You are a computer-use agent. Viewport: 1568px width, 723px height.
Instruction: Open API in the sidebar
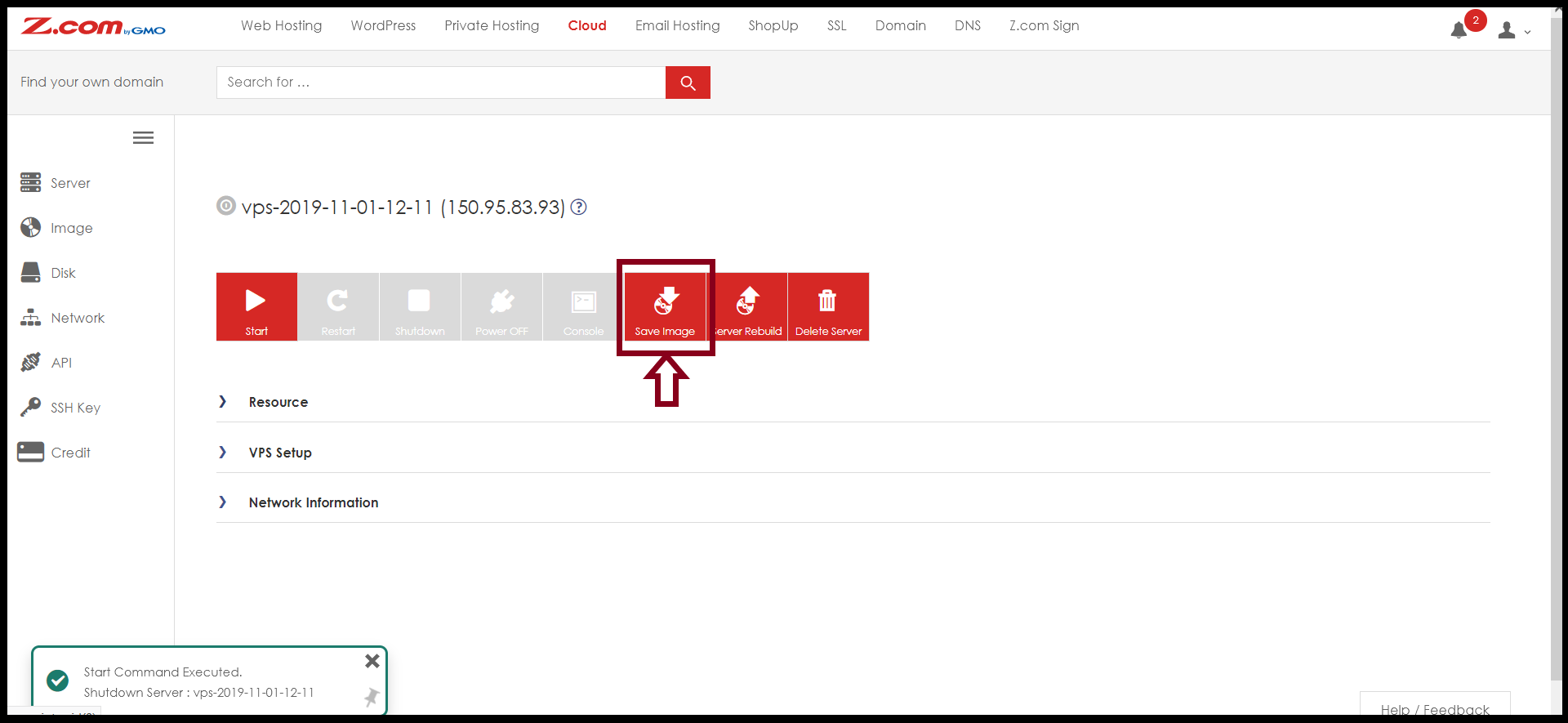(x=47, y=363)
